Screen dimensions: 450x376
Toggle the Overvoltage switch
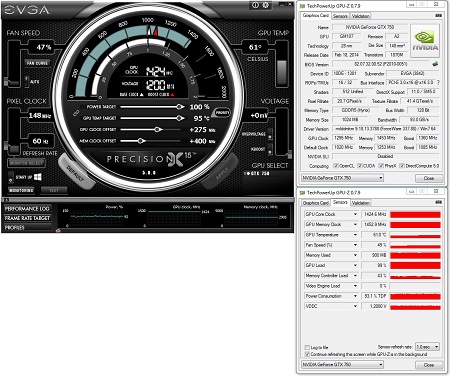click(270, 134)
